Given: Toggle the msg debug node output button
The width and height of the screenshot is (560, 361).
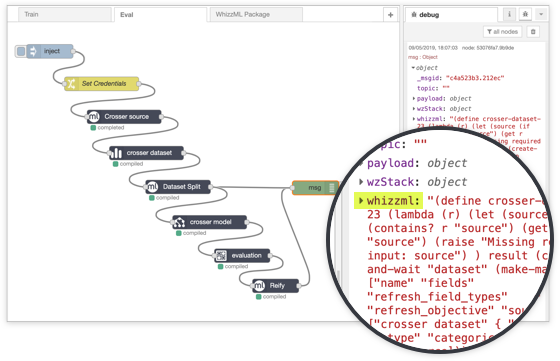Looking at the screenshot, I should click(x=332, y=188).
